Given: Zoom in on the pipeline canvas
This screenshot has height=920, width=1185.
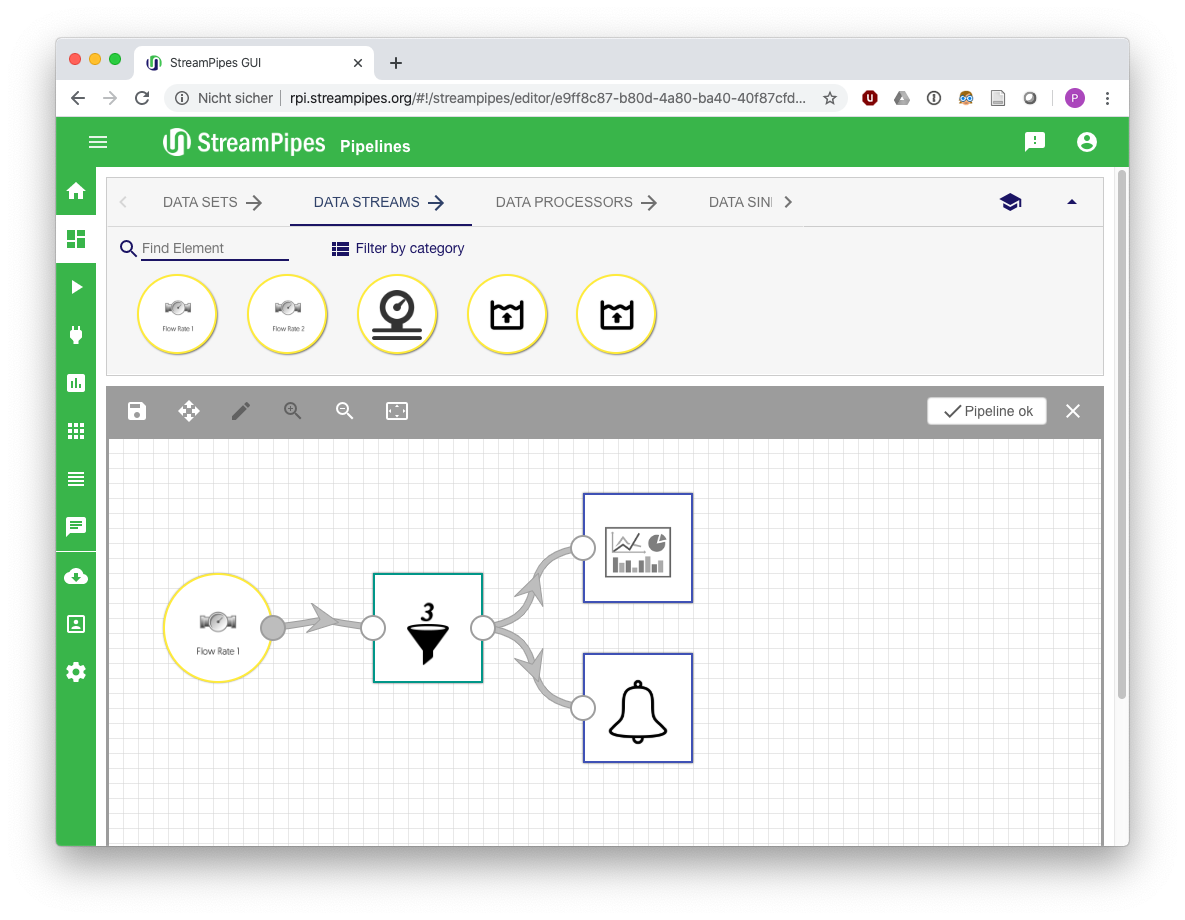Looking at the screenshot, I should pyautogui.click(x=293, y=411).
